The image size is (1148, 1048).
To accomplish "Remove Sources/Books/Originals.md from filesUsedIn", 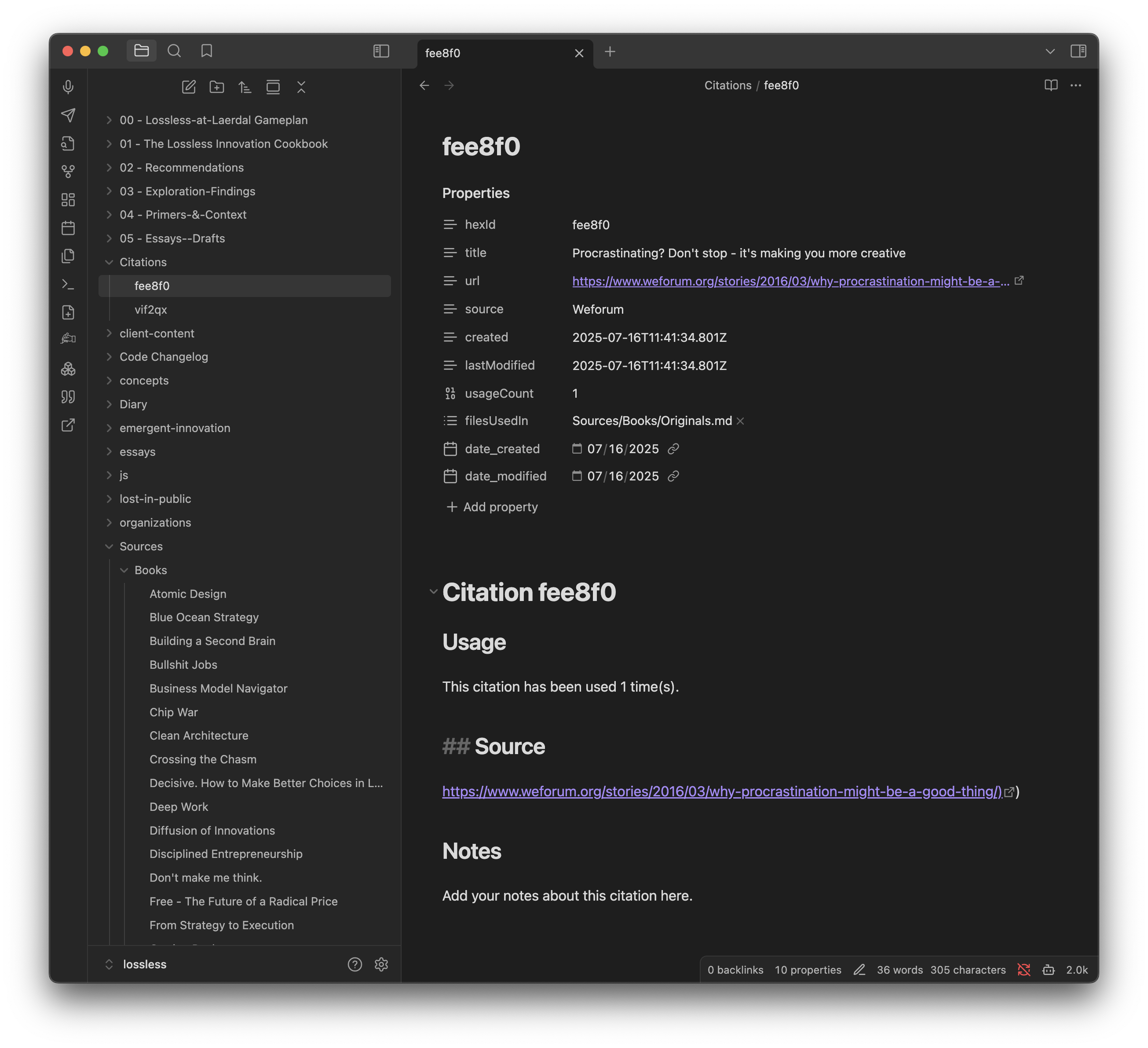I will [x=740, y=421].
